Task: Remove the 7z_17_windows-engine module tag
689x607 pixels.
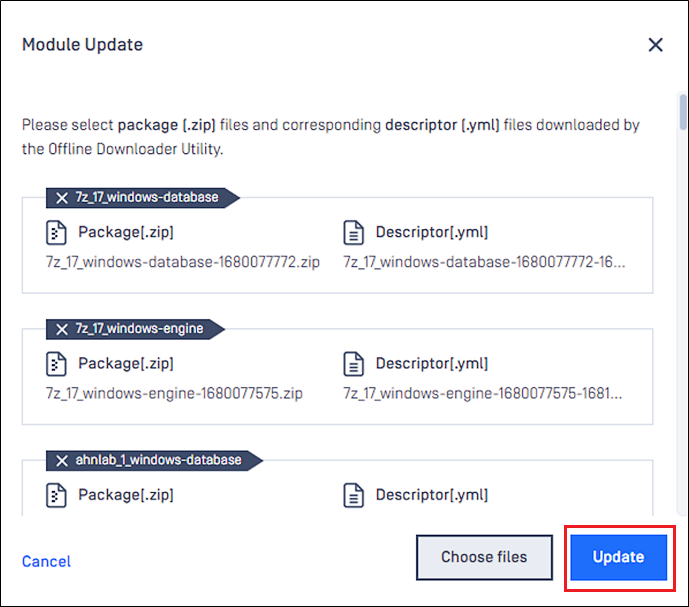Action: 62,329
